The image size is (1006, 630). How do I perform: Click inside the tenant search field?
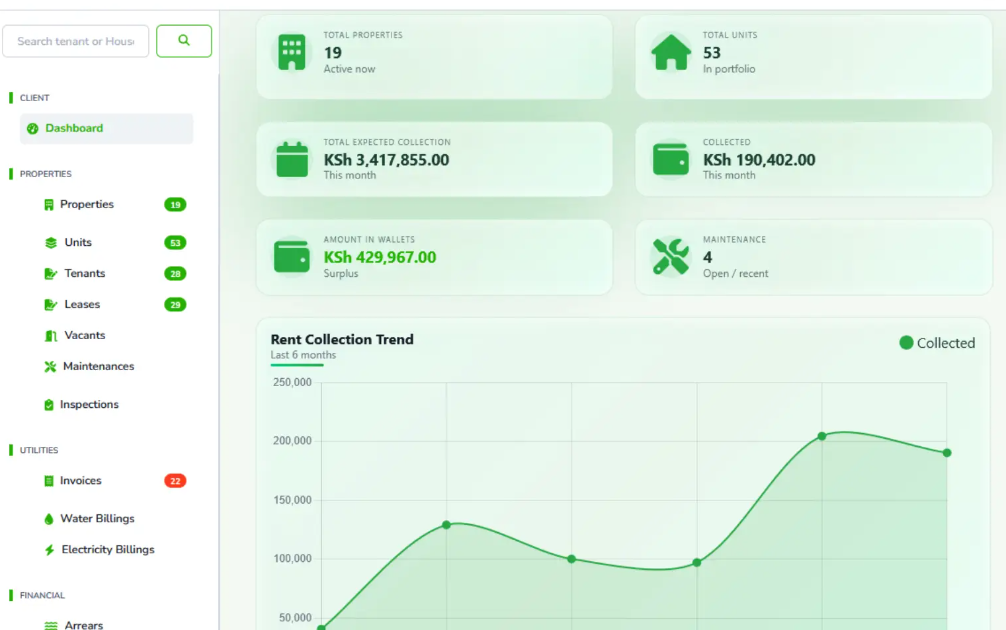coord(75,41)
